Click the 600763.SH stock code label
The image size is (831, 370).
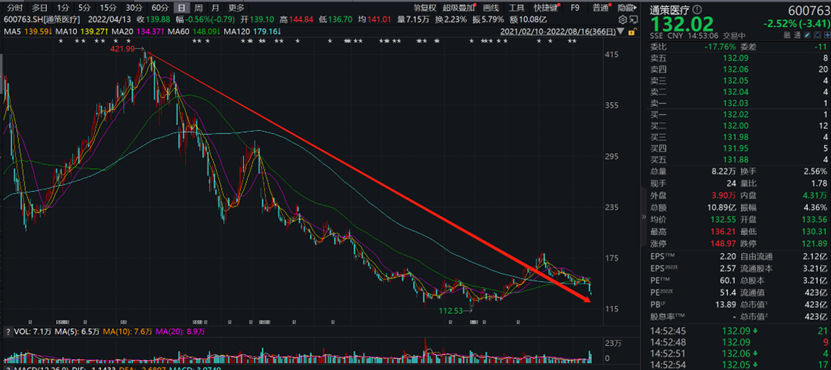(x=23, y=20)
